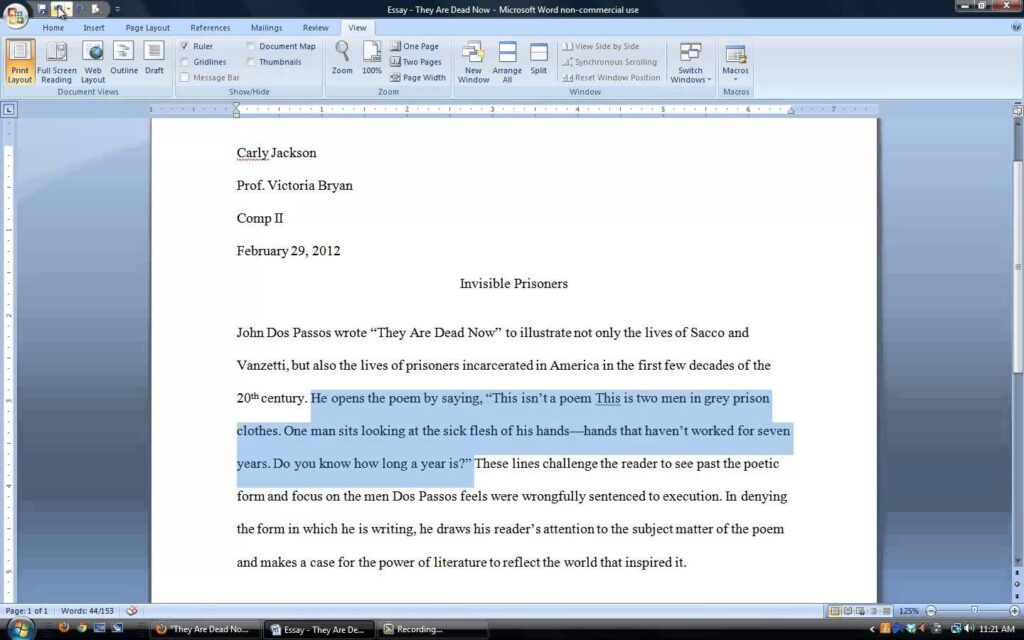Click the Two Pages zoom button
Image resolution: width=1024 pixels, height=640 pixels.
[x=416, y=62]
